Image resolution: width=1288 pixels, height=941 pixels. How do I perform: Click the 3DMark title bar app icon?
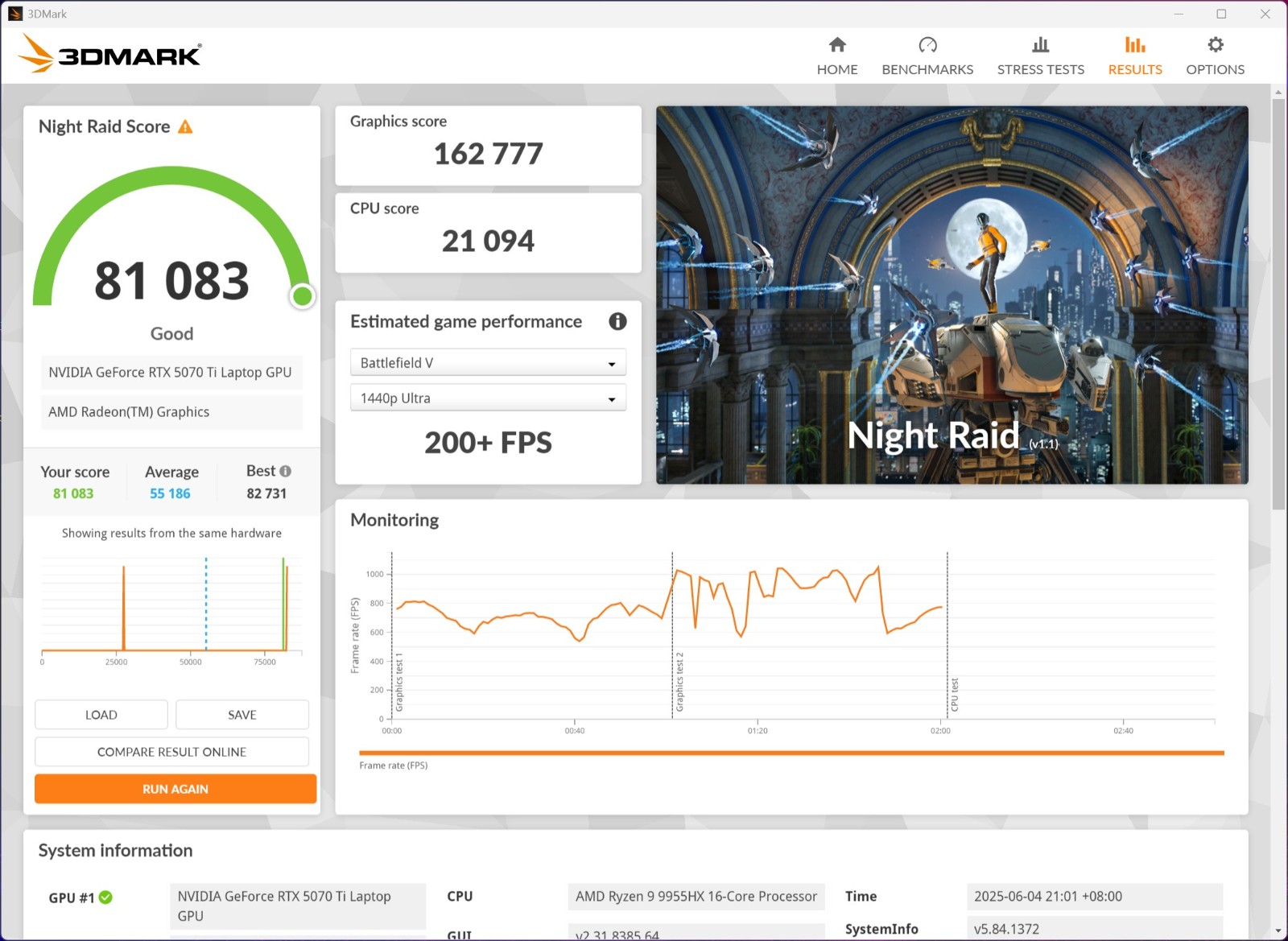click(x=15, y=14)
